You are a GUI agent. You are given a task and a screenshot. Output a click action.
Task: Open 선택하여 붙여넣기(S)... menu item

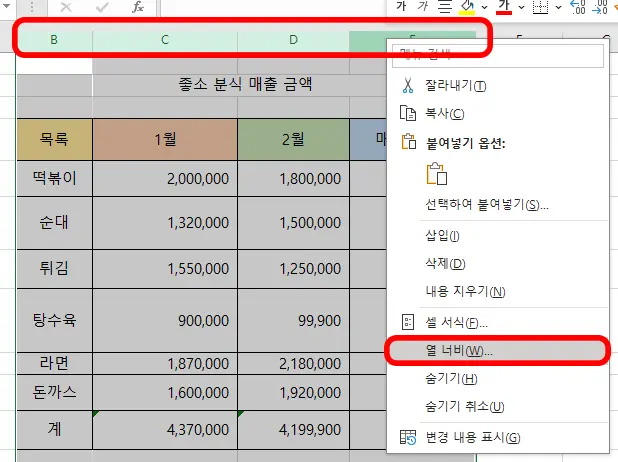point(498,205)
